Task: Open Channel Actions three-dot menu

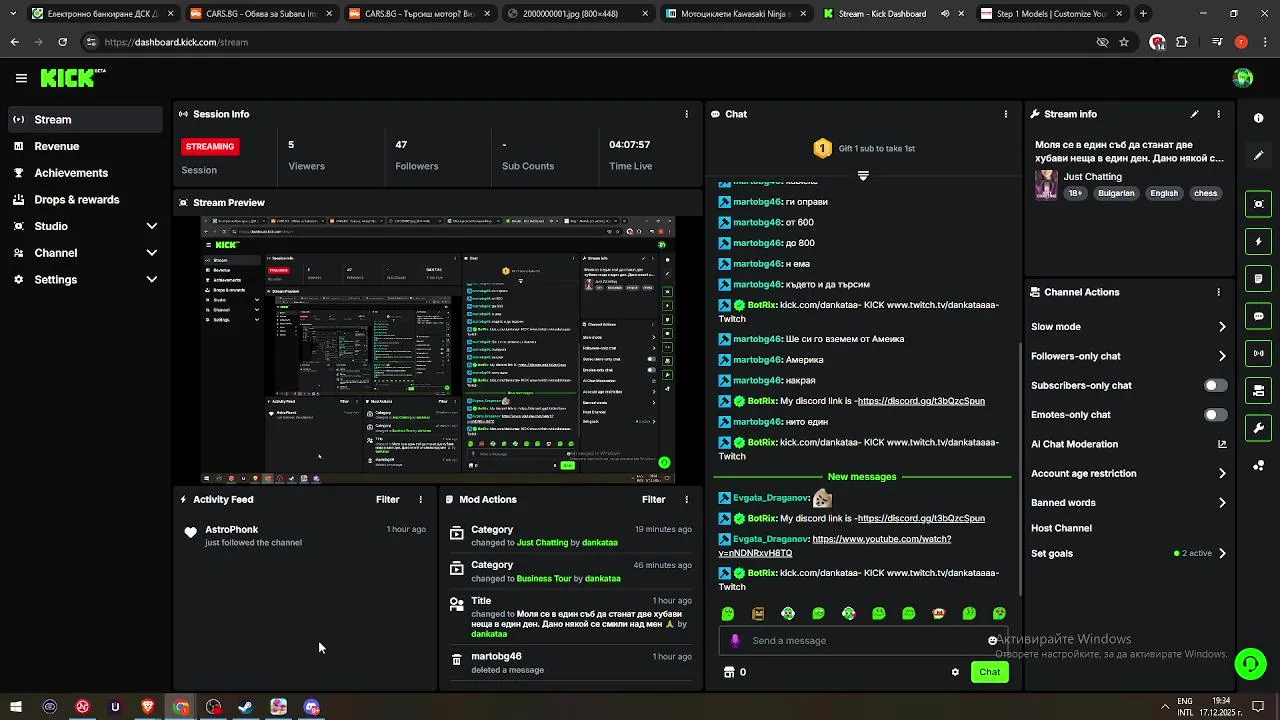Action: tap(1218, 292)
